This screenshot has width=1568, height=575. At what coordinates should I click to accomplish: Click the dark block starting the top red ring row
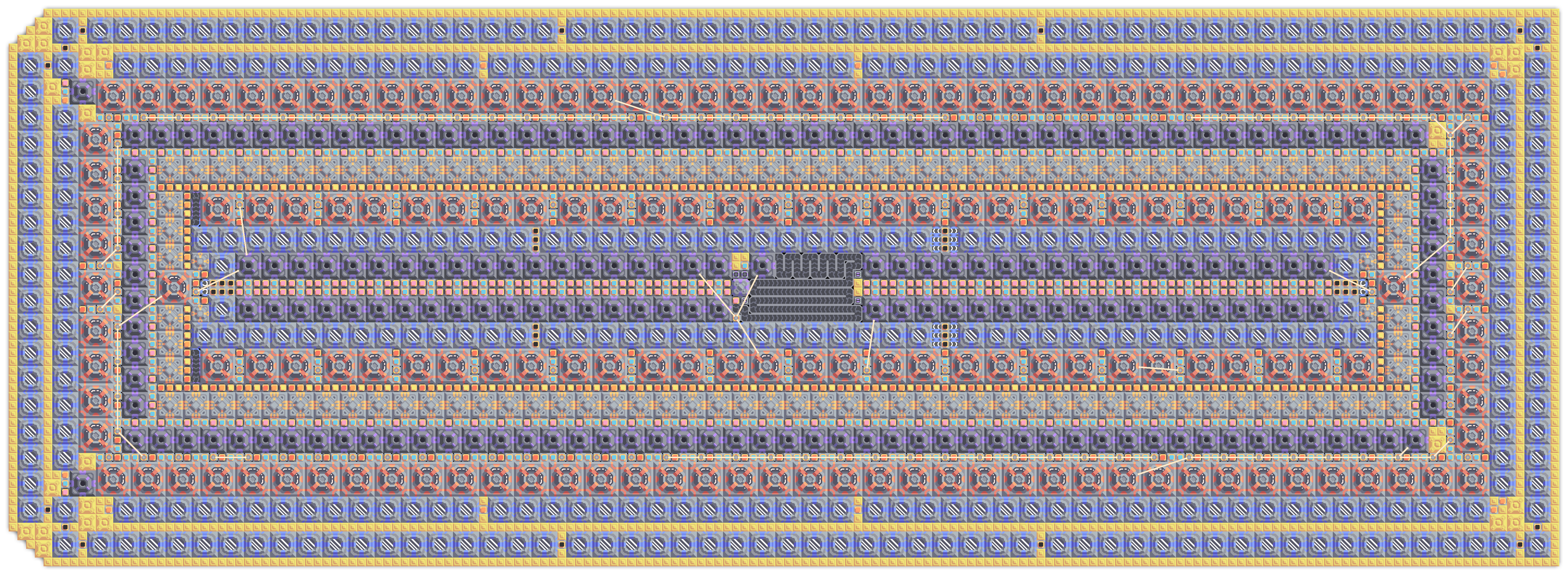[x=83, y=92]
